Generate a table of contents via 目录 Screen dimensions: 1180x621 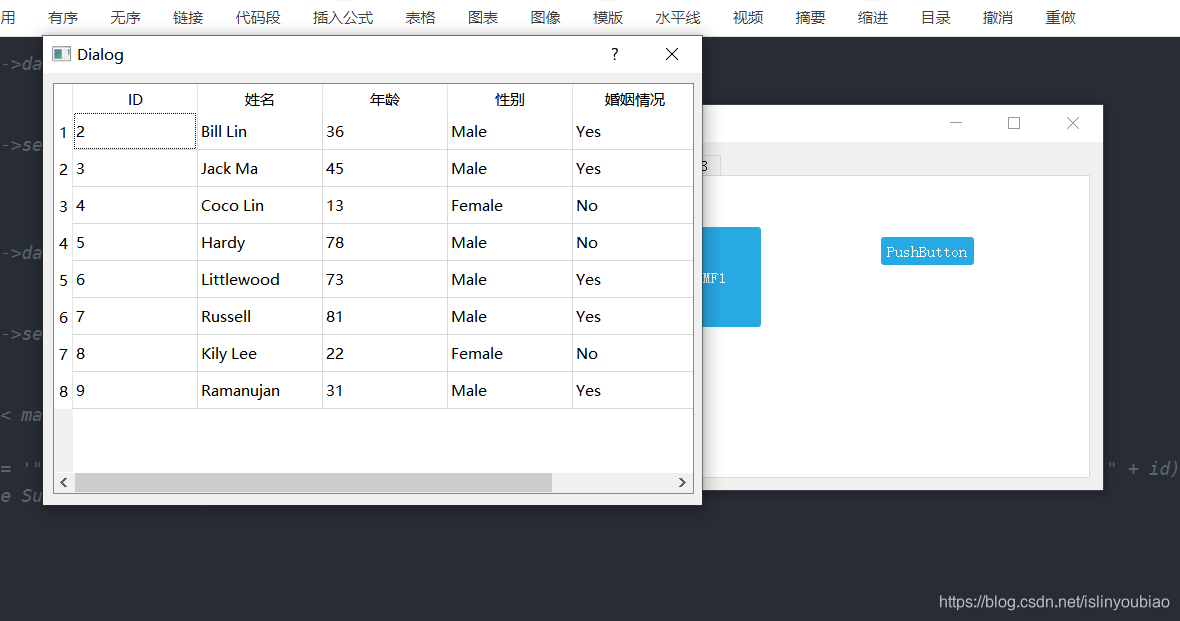click(x=935, y=17)
